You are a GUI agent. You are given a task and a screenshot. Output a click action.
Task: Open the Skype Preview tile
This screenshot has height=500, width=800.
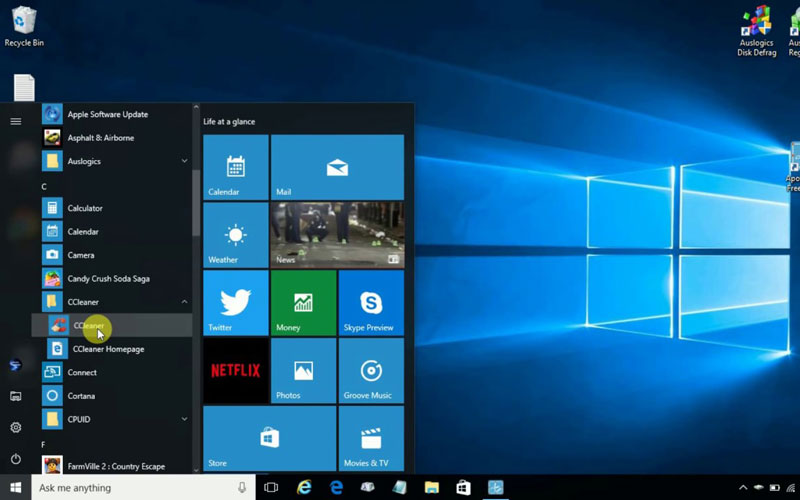[371, 302]
